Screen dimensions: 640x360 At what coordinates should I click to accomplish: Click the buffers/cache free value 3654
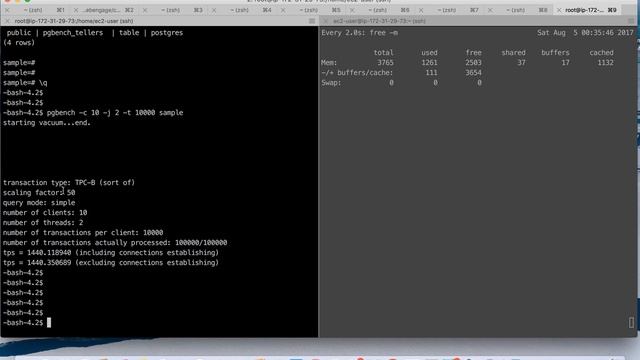[473, 73]
